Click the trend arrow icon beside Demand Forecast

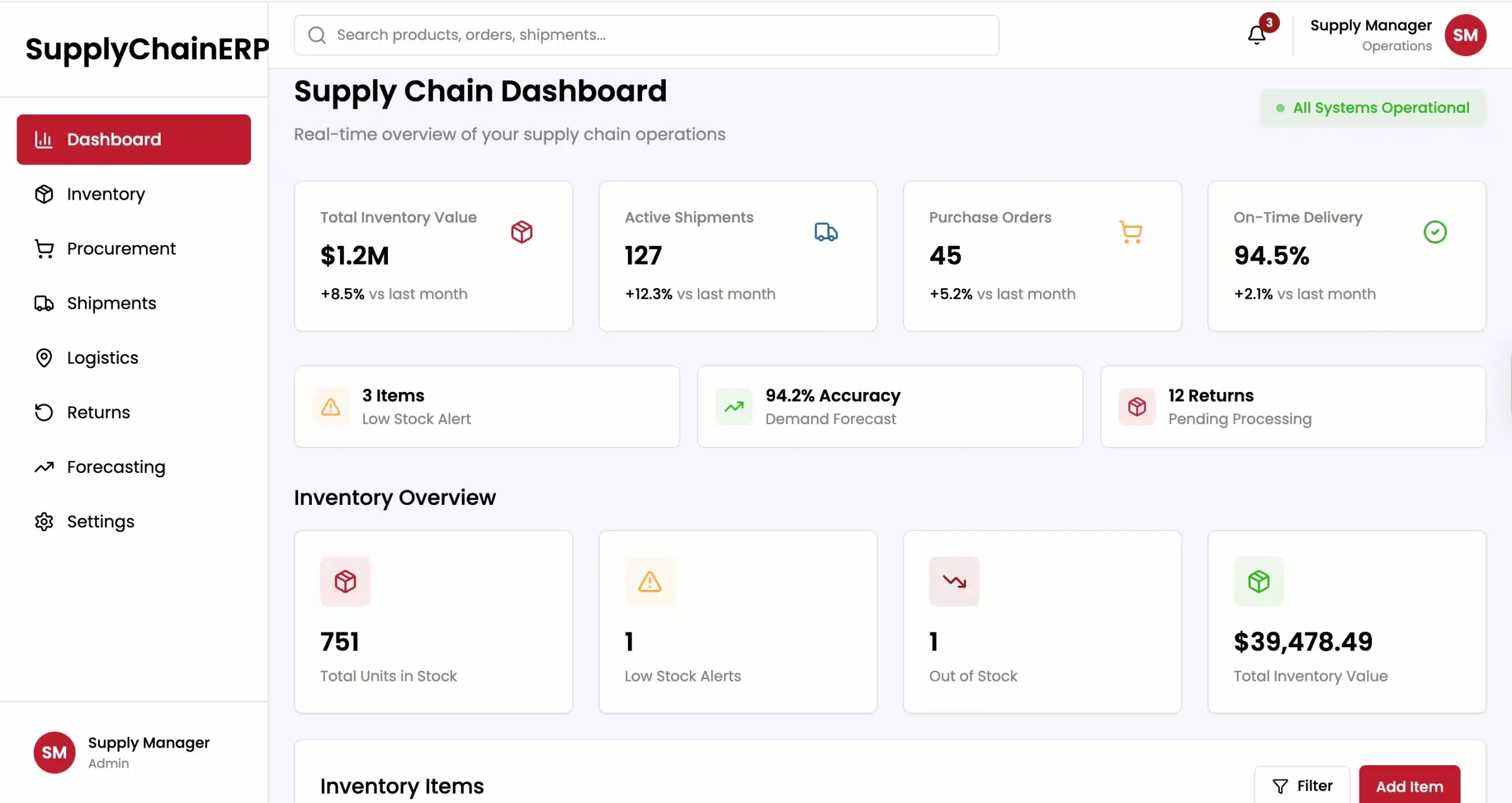(x=734, y=407)
